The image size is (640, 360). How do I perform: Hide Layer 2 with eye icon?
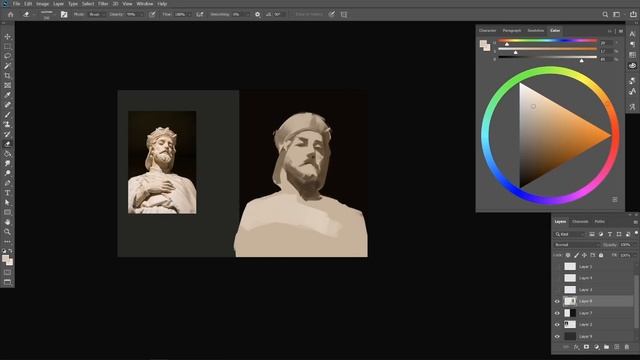point(557,324)
